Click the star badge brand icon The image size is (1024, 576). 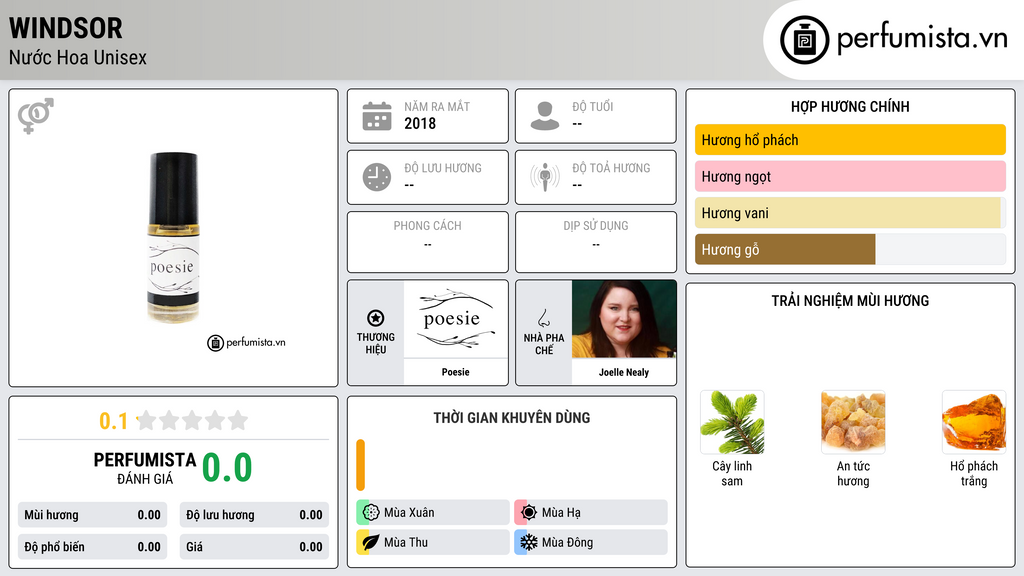(376, 318)
